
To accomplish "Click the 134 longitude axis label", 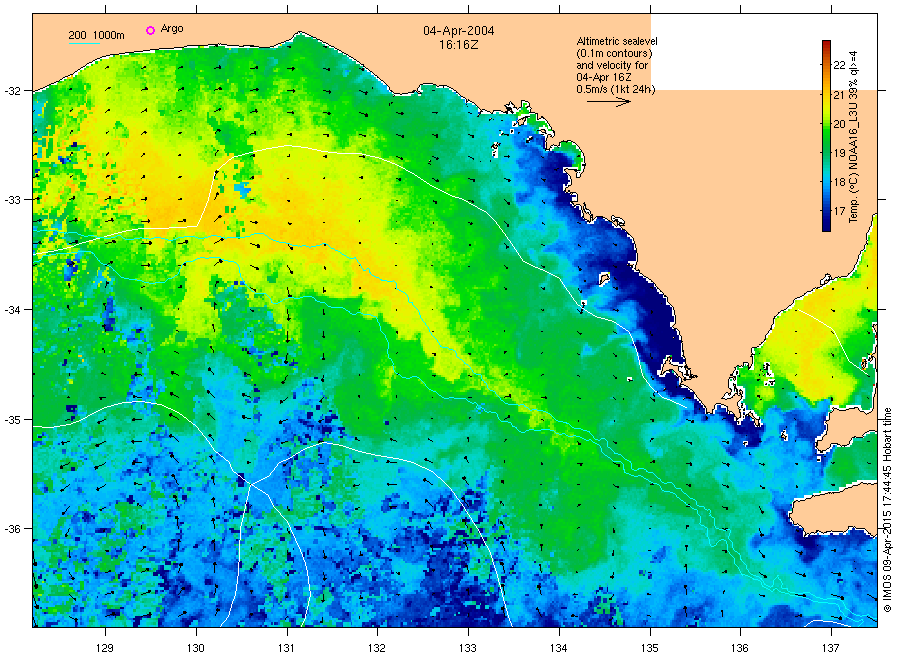I will 558,649.
